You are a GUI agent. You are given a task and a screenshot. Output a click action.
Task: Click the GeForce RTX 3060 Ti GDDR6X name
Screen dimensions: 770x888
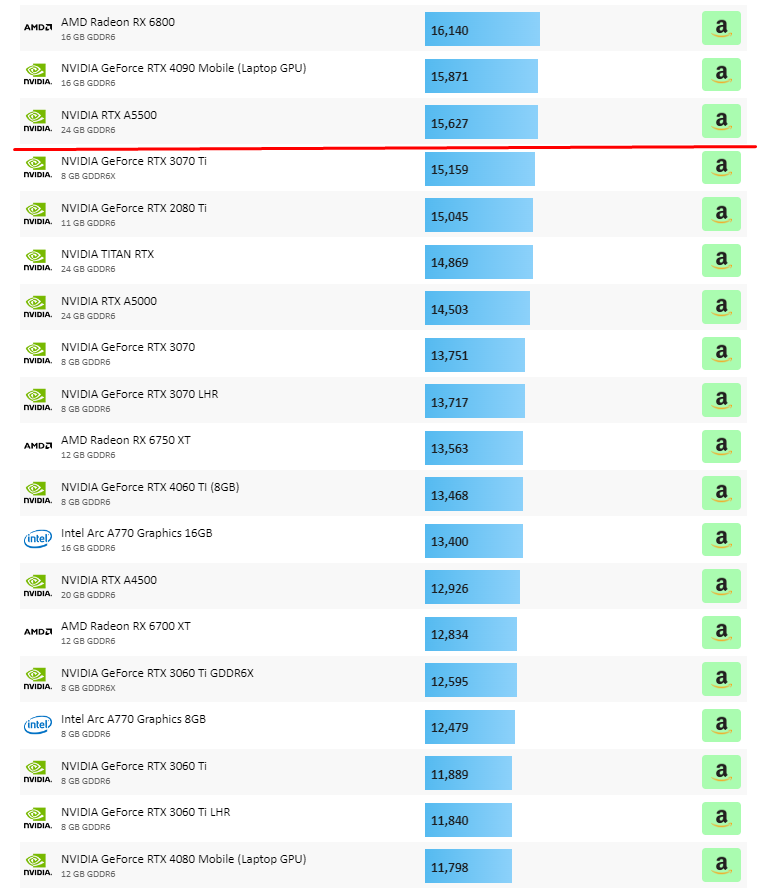157,673
